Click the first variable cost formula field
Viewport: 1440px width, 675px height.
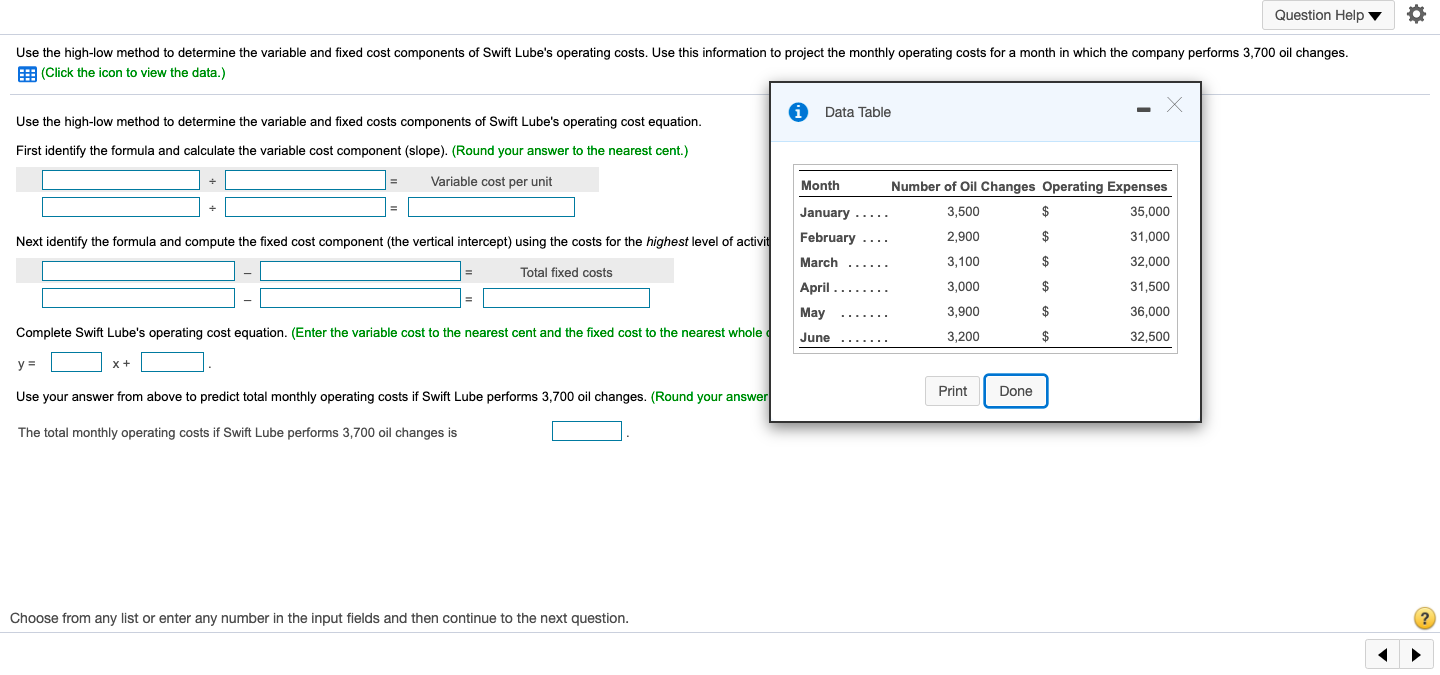coord(120,179)
